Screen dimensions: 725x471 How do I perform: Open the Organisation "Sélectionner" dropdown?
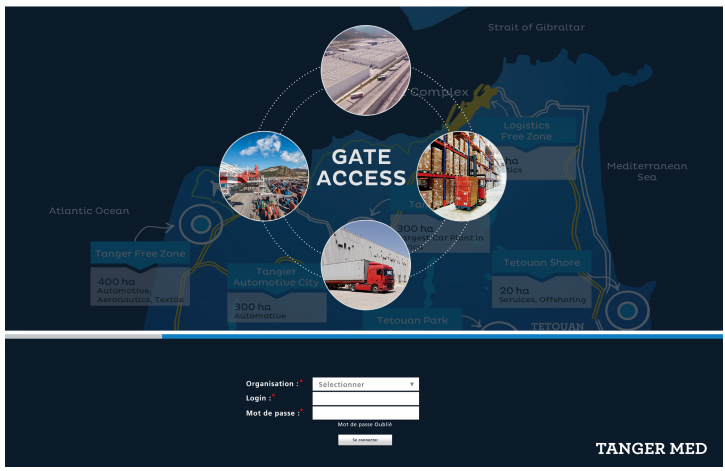click(x=365, y=384)
